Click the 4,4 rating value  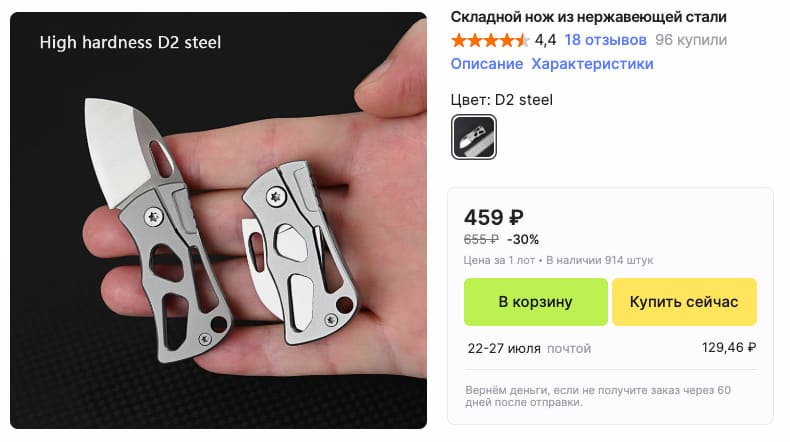click(x=545, y=40)
